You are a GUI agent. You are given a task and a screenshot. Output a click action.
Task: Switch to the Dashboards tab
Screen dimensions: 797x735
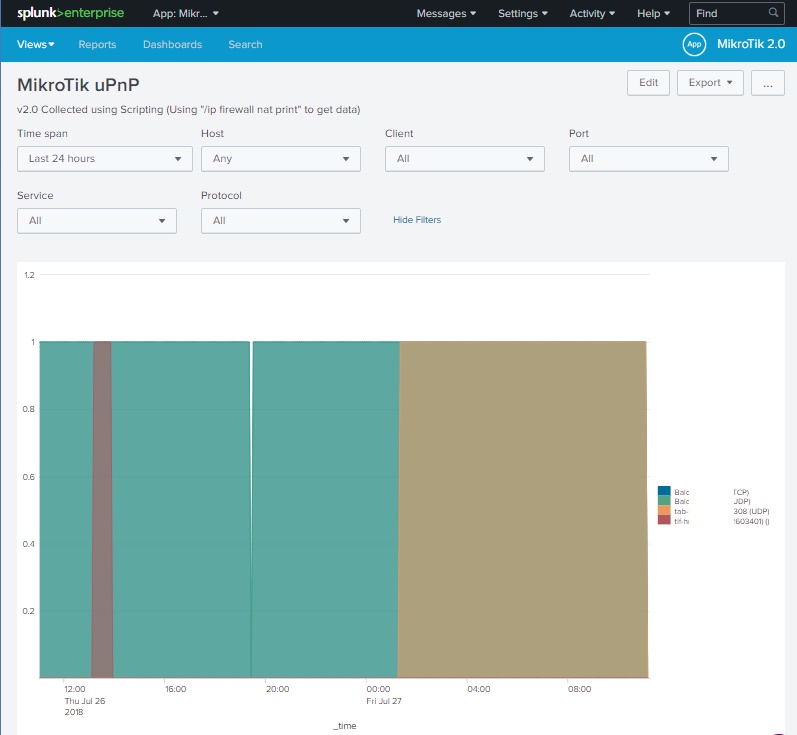[x=172, y=45]
